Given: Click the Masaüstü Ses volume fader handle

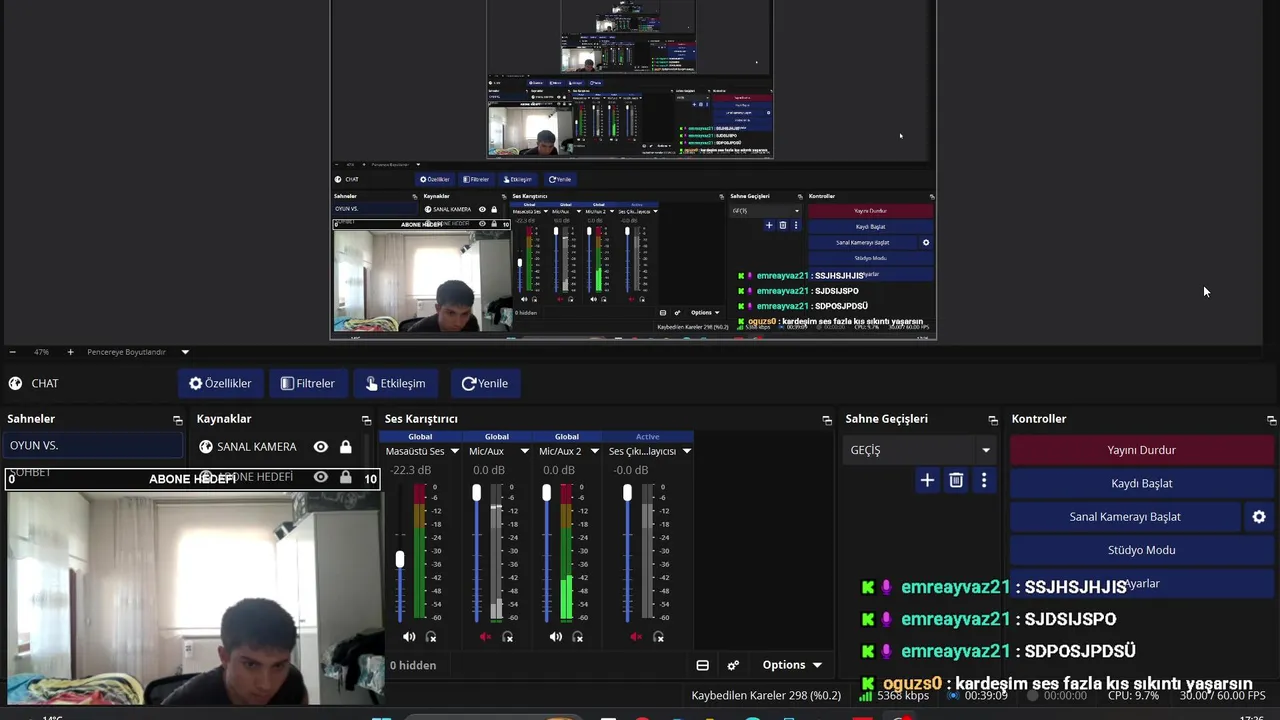Looking at the screenshot, I should point(400,559).
